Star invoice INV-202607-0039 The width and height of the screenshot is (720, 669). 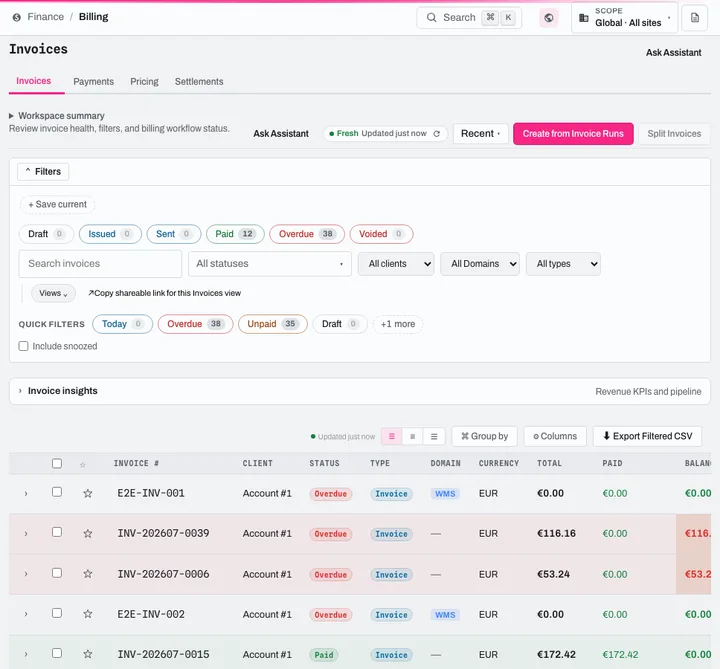[x=88, y=534]
